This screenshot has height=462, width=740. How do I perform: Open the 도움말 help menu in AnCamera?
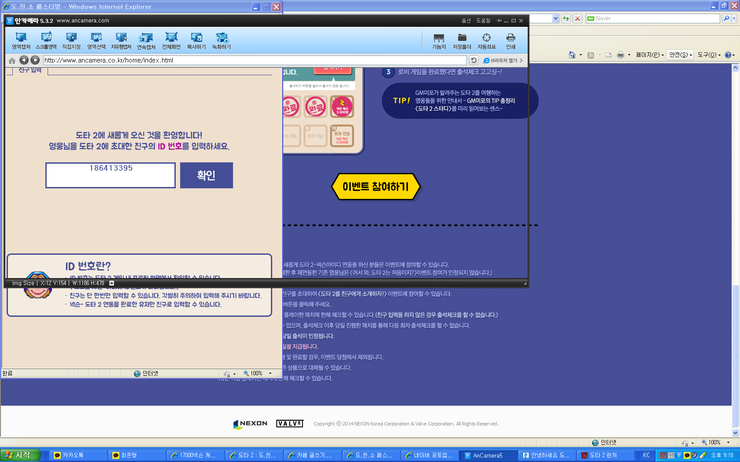coord(483,21)
